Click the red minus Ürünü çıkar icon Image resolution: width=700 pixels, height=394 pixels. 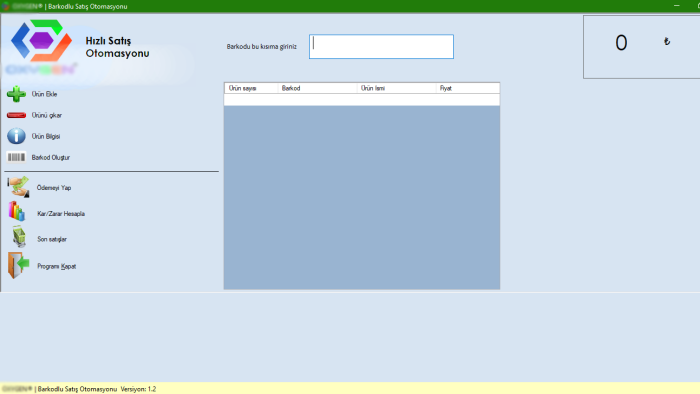coord(17,115)
